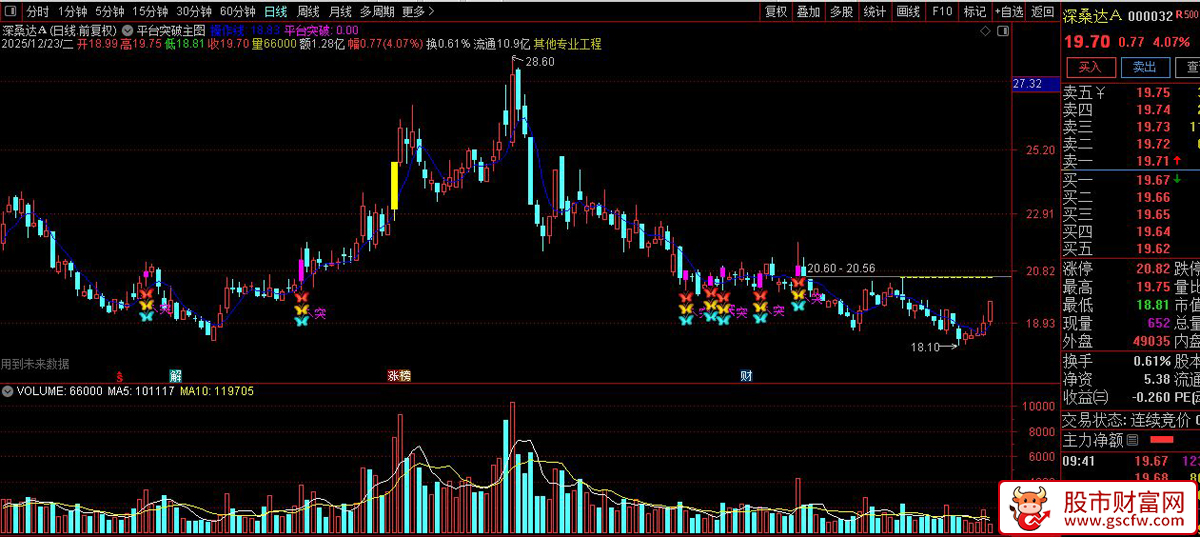
Task: Click the red 买入 buy button
Action: coord(1090,68)
